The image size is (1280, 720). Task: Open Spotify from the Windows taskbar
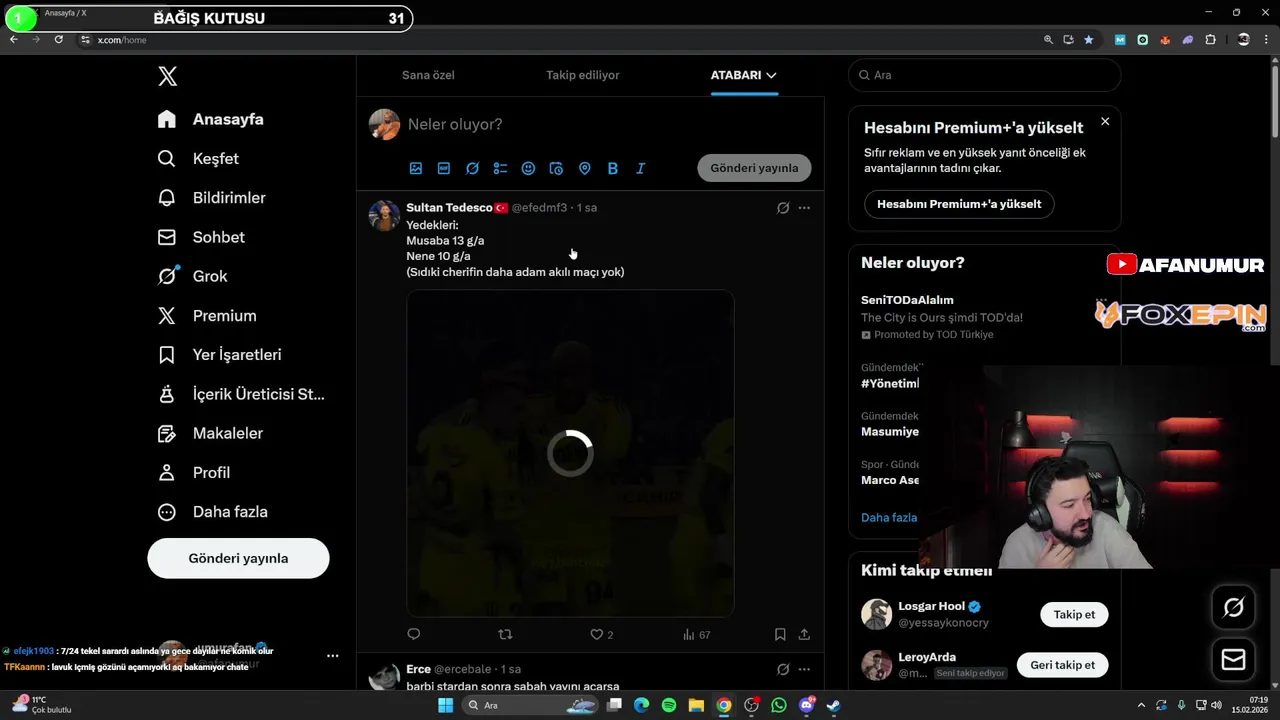tap(669, 705)
